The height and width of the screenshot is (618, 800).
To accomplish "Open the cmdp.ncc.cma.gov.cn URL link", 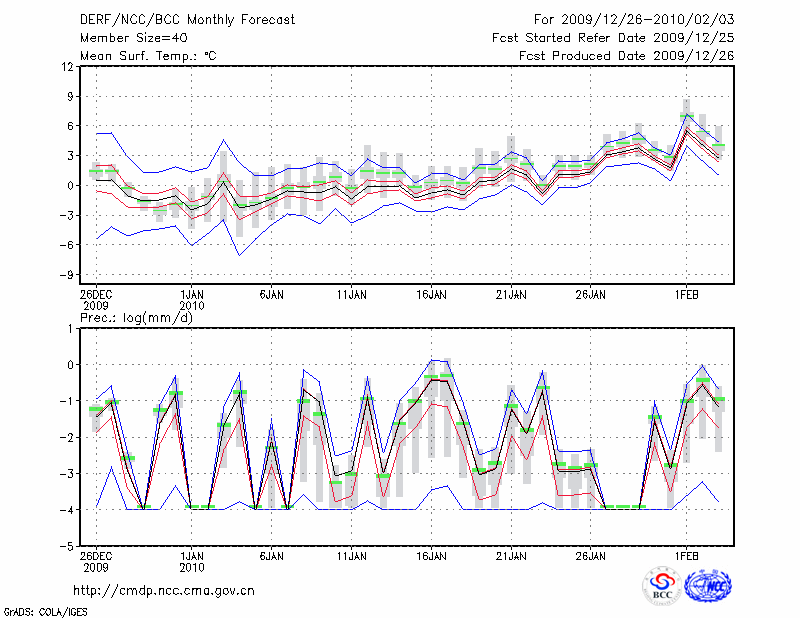I will coord(164,590).
